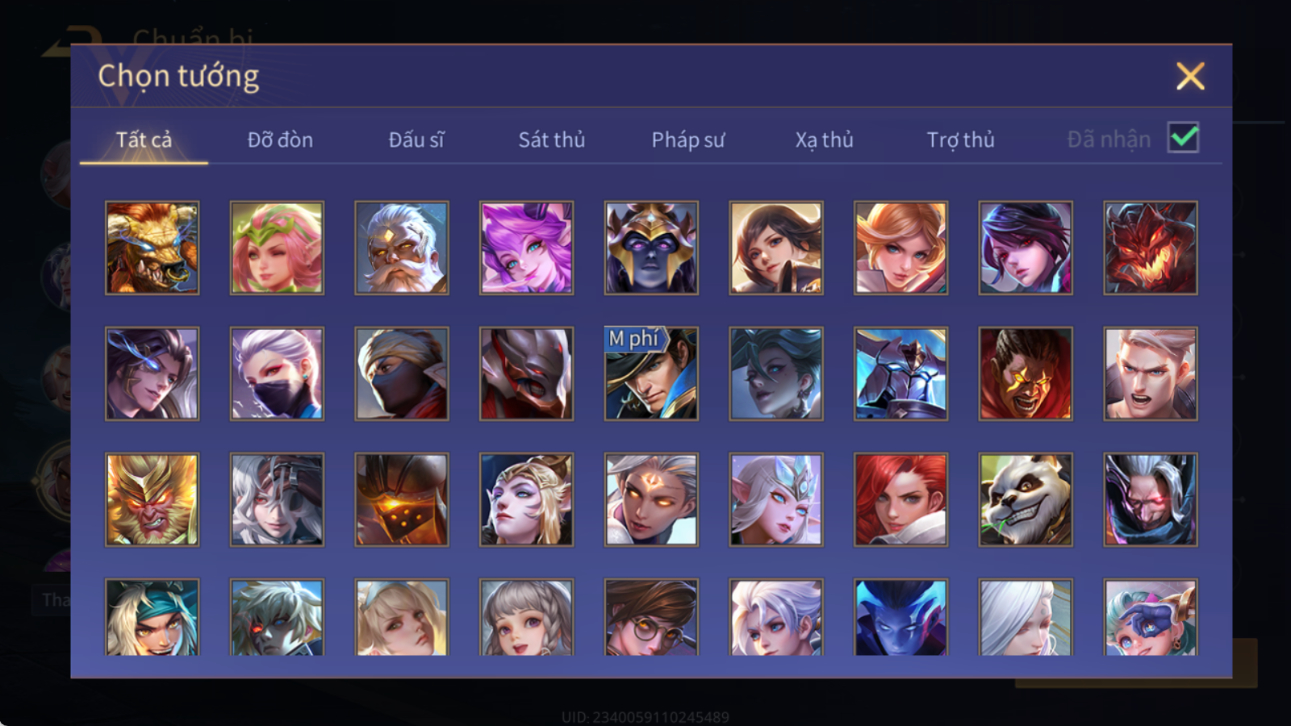Toggle the Đã nhận checkbox
The width and height of the screenshot is (1291, 726).
[x=1183, y=139]
